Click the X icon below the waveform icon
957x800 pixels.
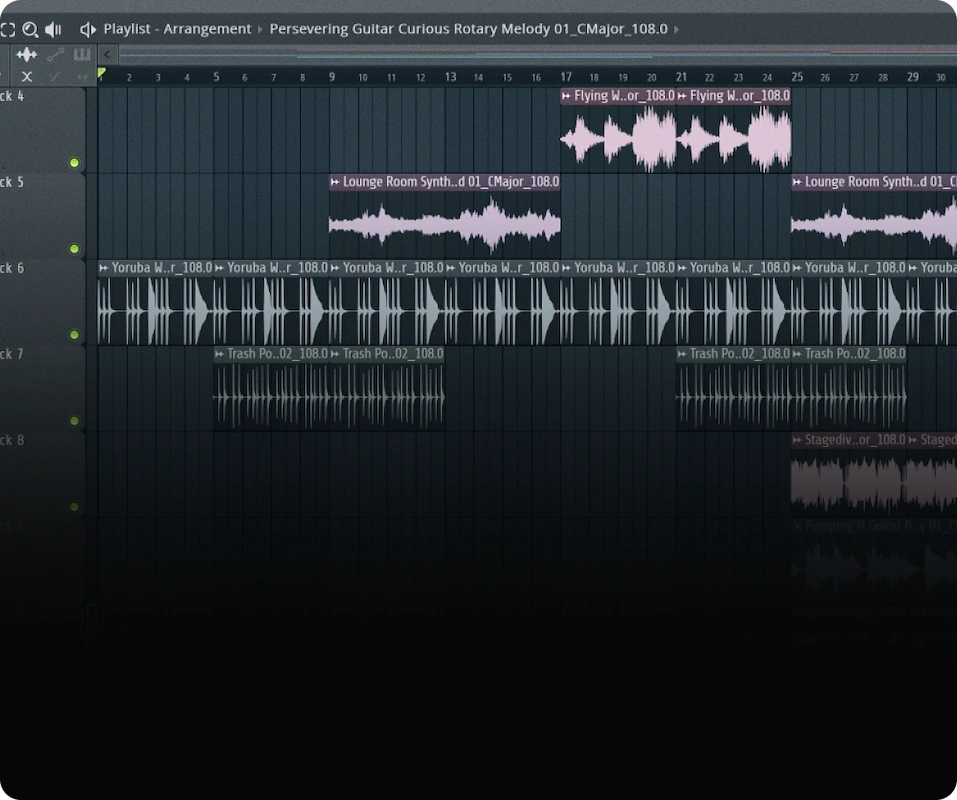(28, 75)
